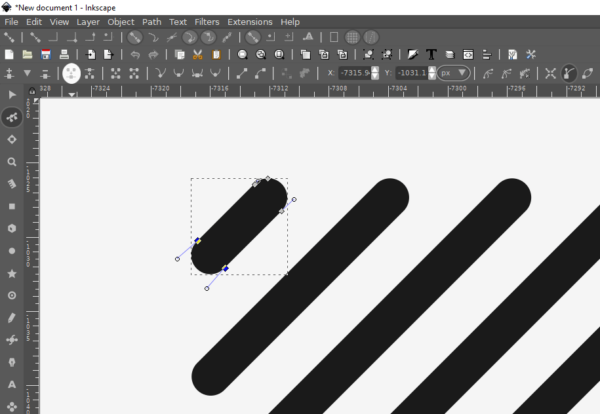This screenshot has width=600, height=414.
Task: Open the Object menu
Action: click(121, 22)
